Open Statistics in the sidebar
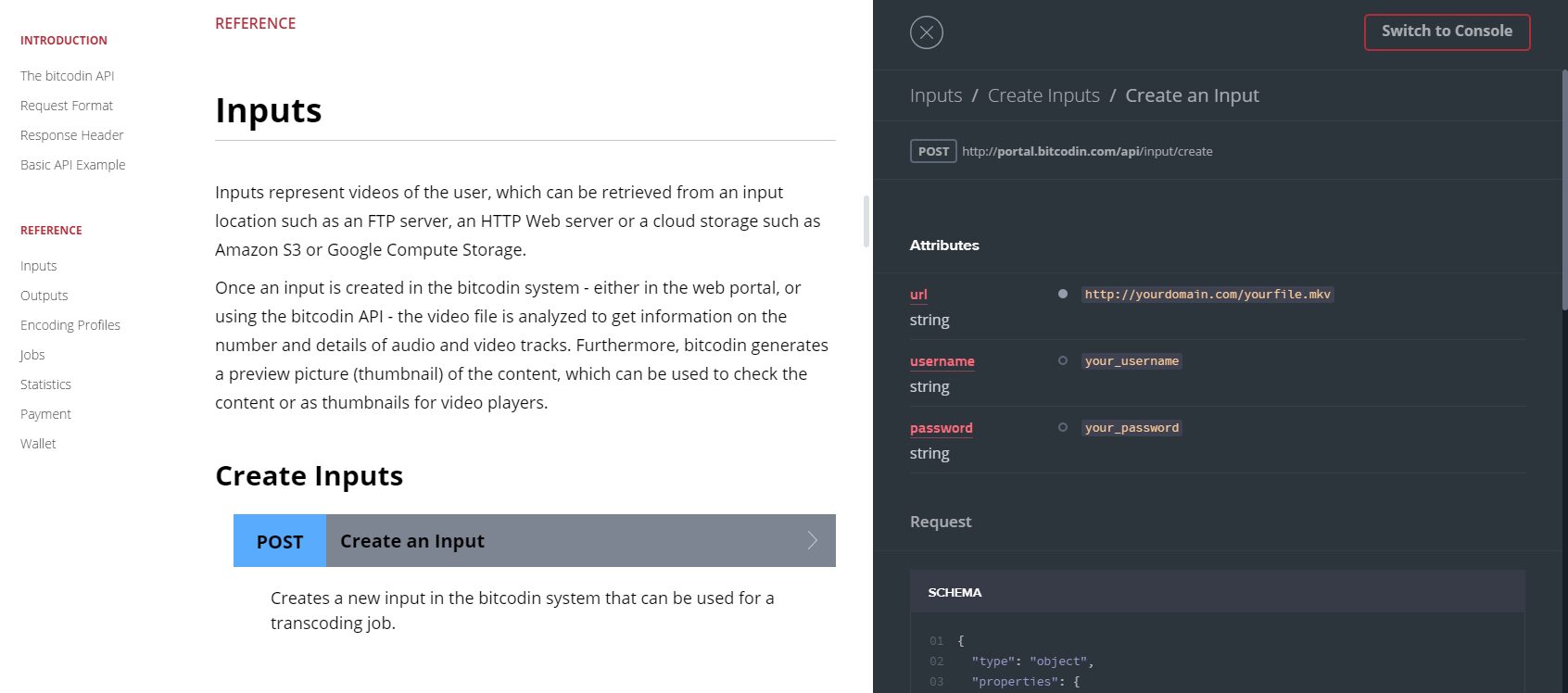The width and height of the screenshot is (1568, 693). (x=45, y=384)
